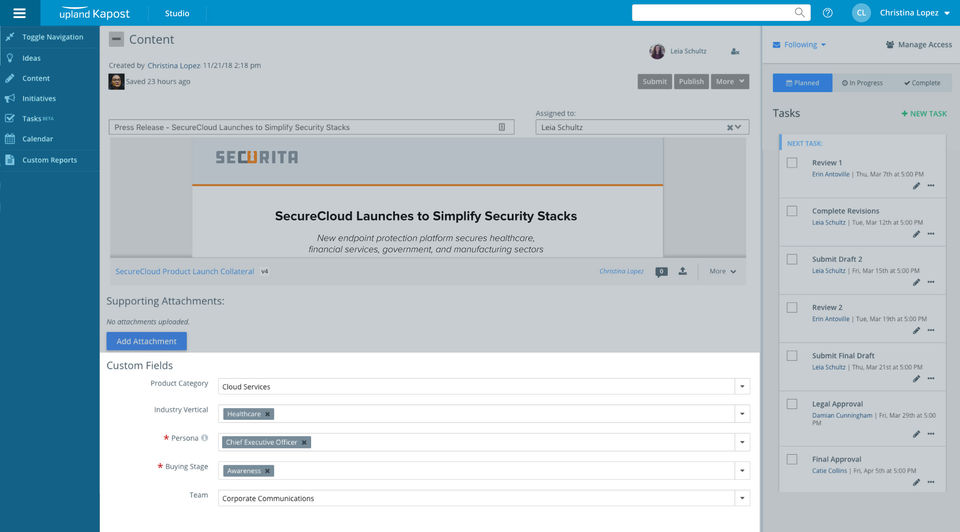This screenshot has height=532, width=960.
Task: Switch to the In Progress tab
Action: (x=862, y=83)
